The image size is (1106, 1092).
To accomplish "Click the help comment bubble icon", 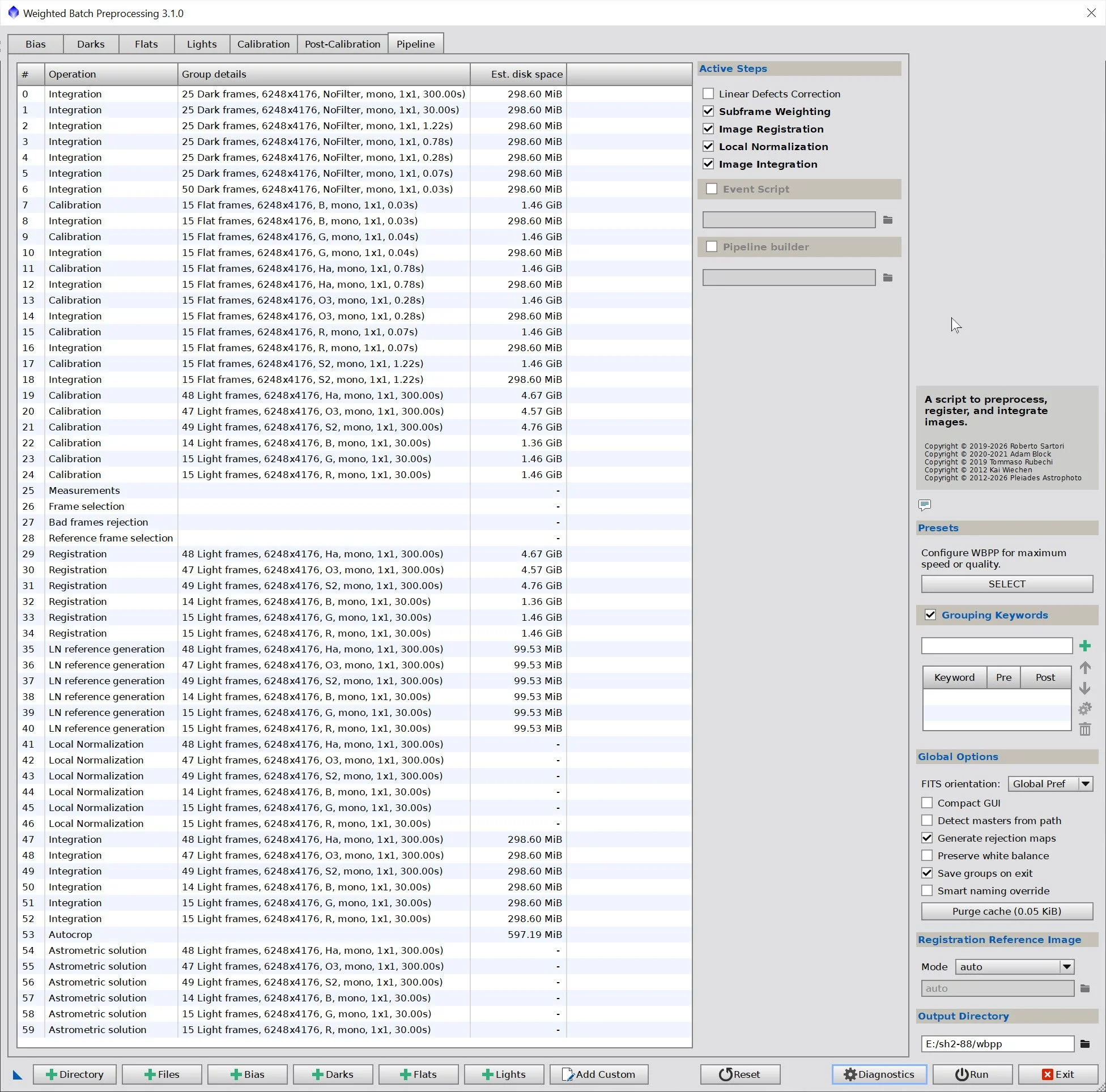I will click(924, 505).
